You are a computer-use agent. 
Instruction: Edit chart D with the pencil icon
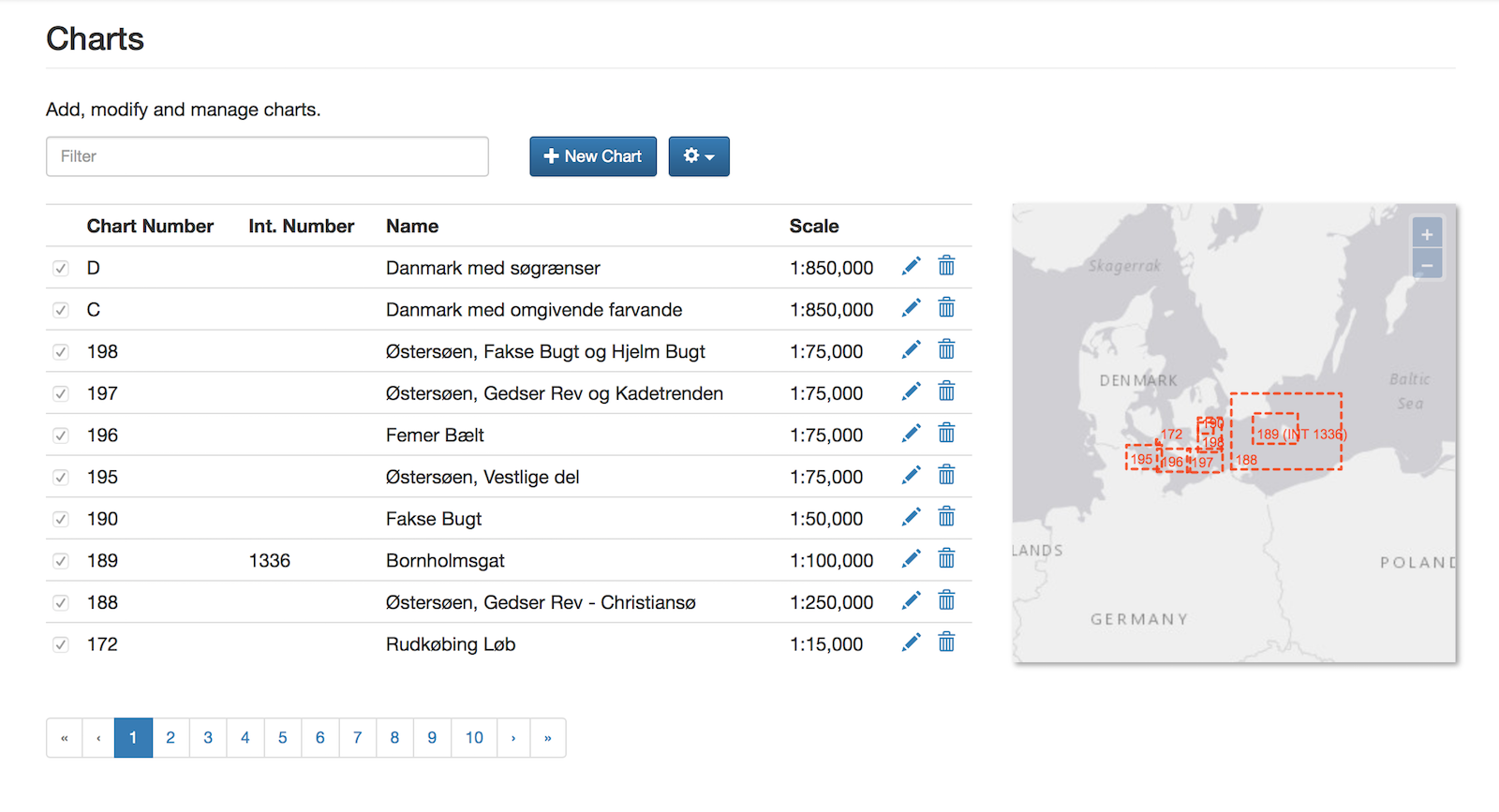coord(911,267)
